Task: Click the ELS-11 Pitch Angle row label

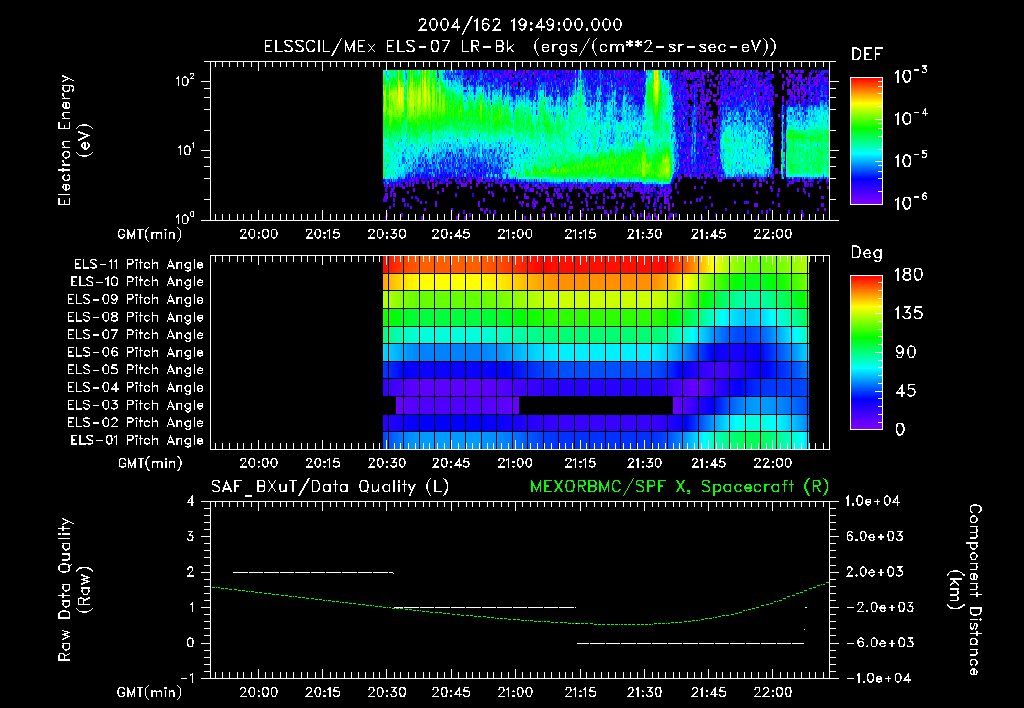Action: [x=138, y=265]
